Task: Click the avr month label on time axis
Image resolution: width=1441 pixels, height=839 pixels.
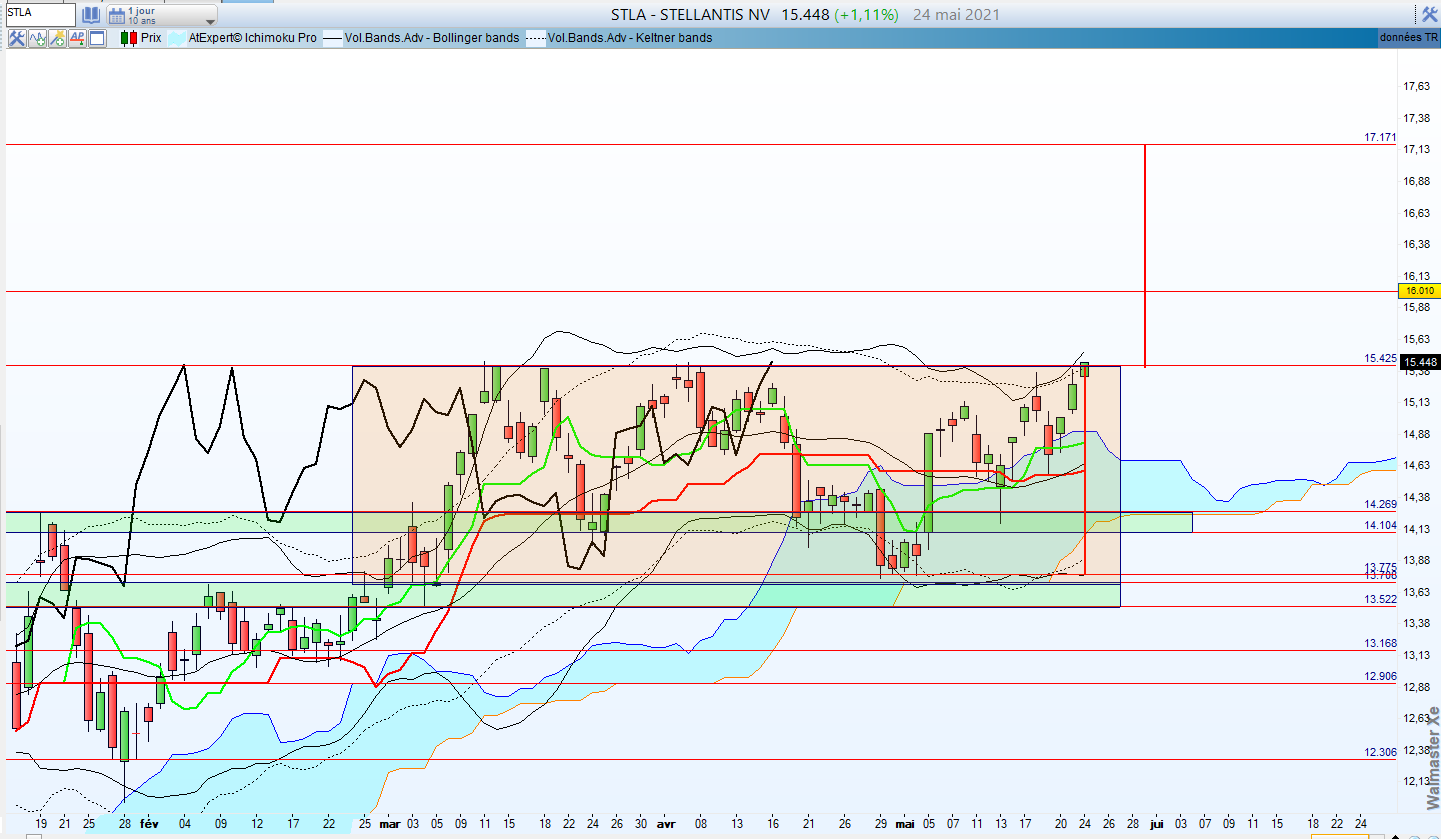Action: pyautogui.click(x=665, y=824)
